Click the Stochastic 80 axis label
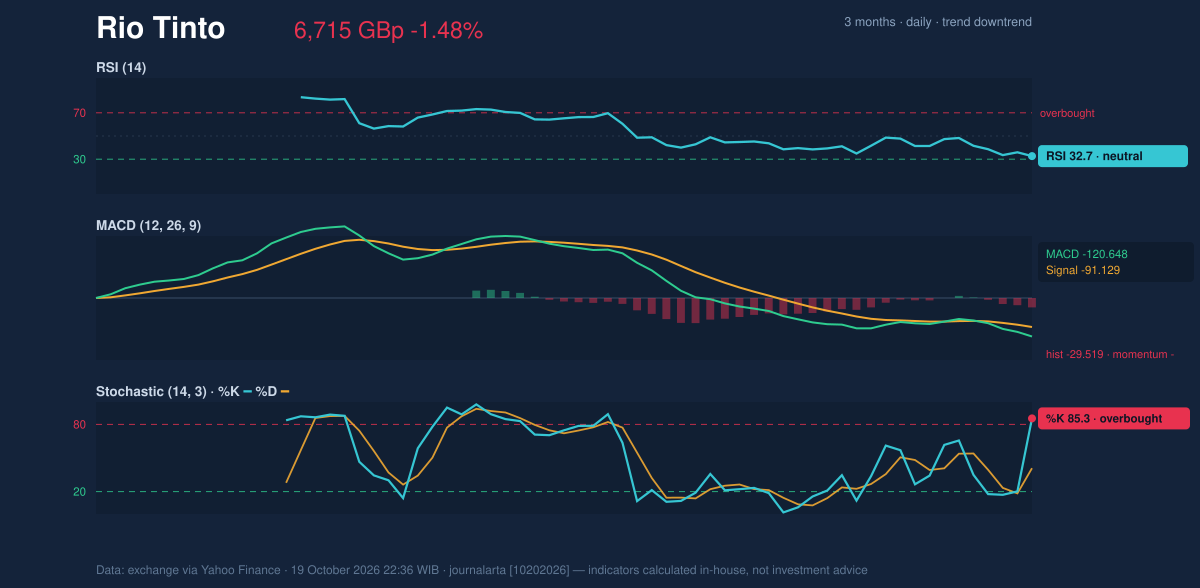 (x=79, y=425)
